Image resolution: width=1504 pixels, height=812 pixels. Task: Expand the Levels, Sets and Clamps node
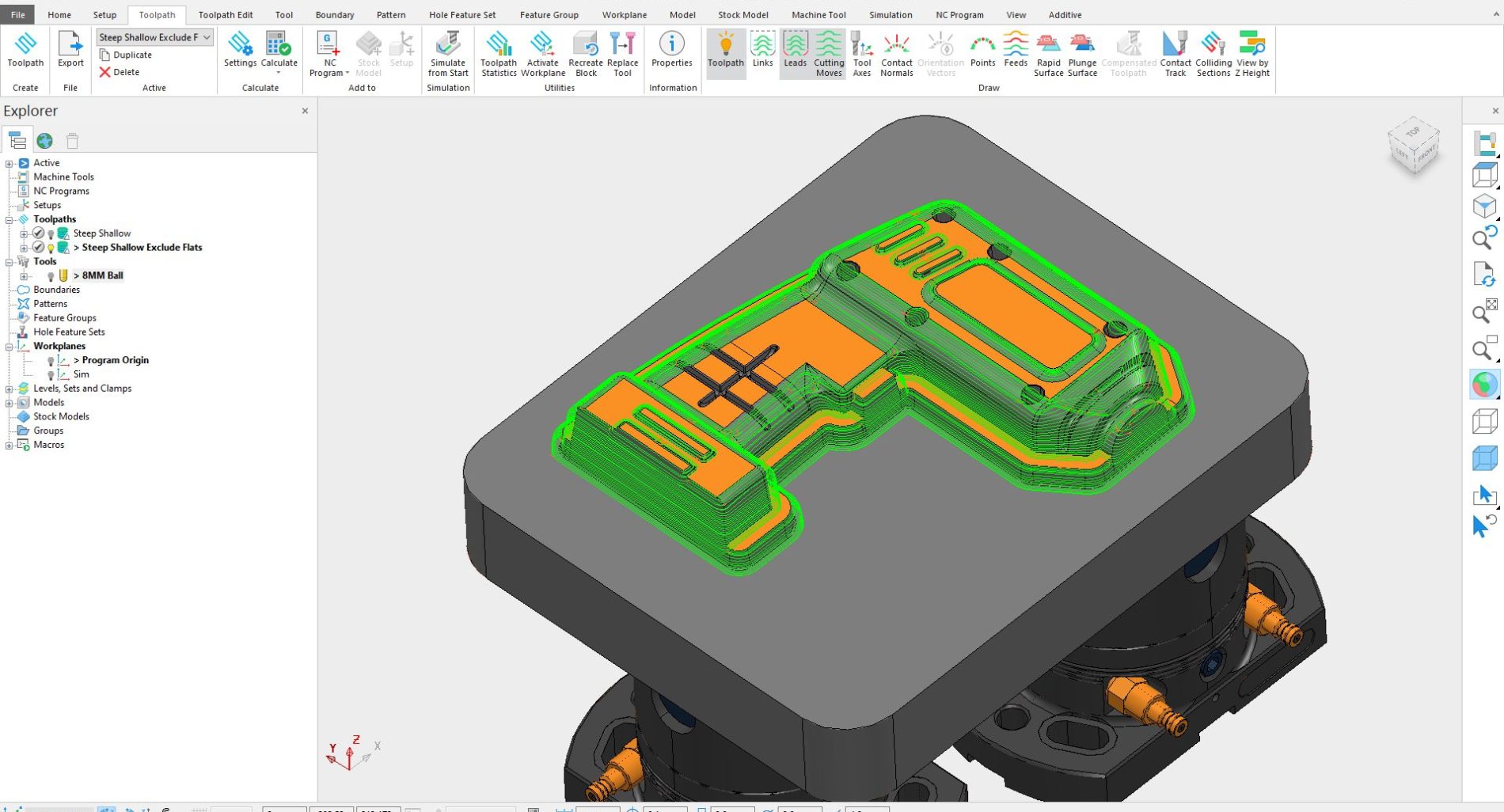pos(9,389)
